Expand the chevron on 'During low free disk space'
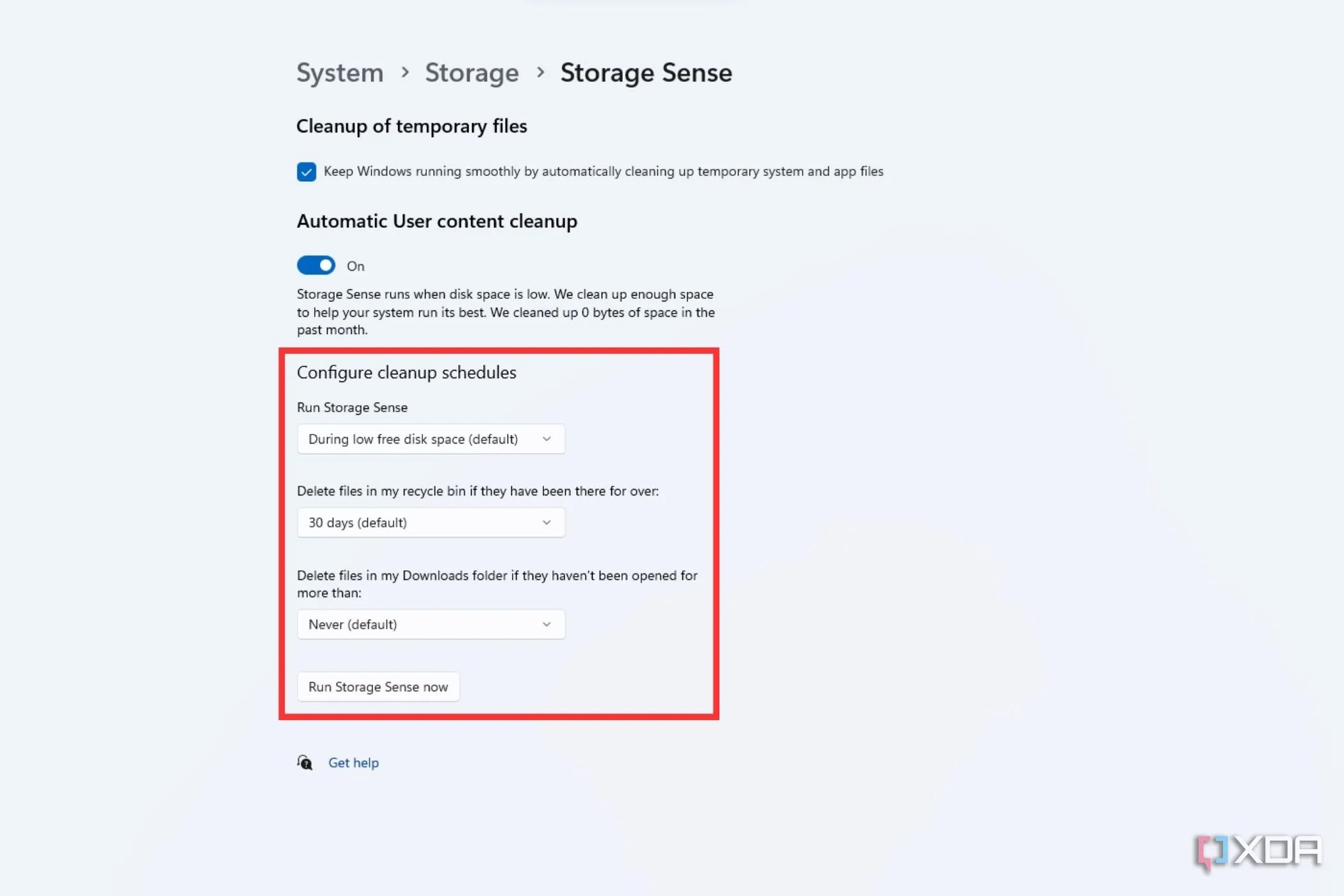The image size is (1344, 896). point(547,439)
